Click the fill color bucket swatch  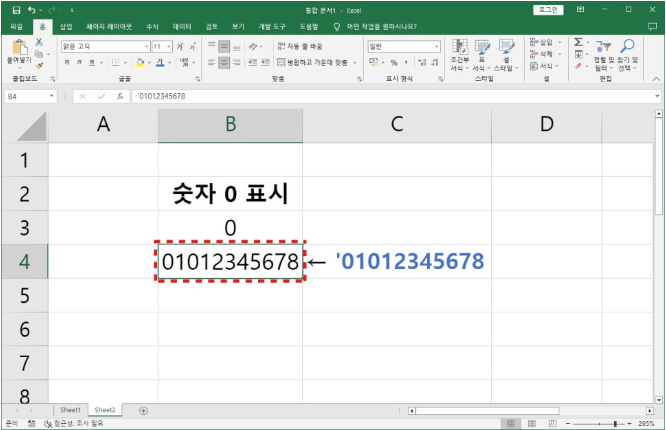point(141,62)
